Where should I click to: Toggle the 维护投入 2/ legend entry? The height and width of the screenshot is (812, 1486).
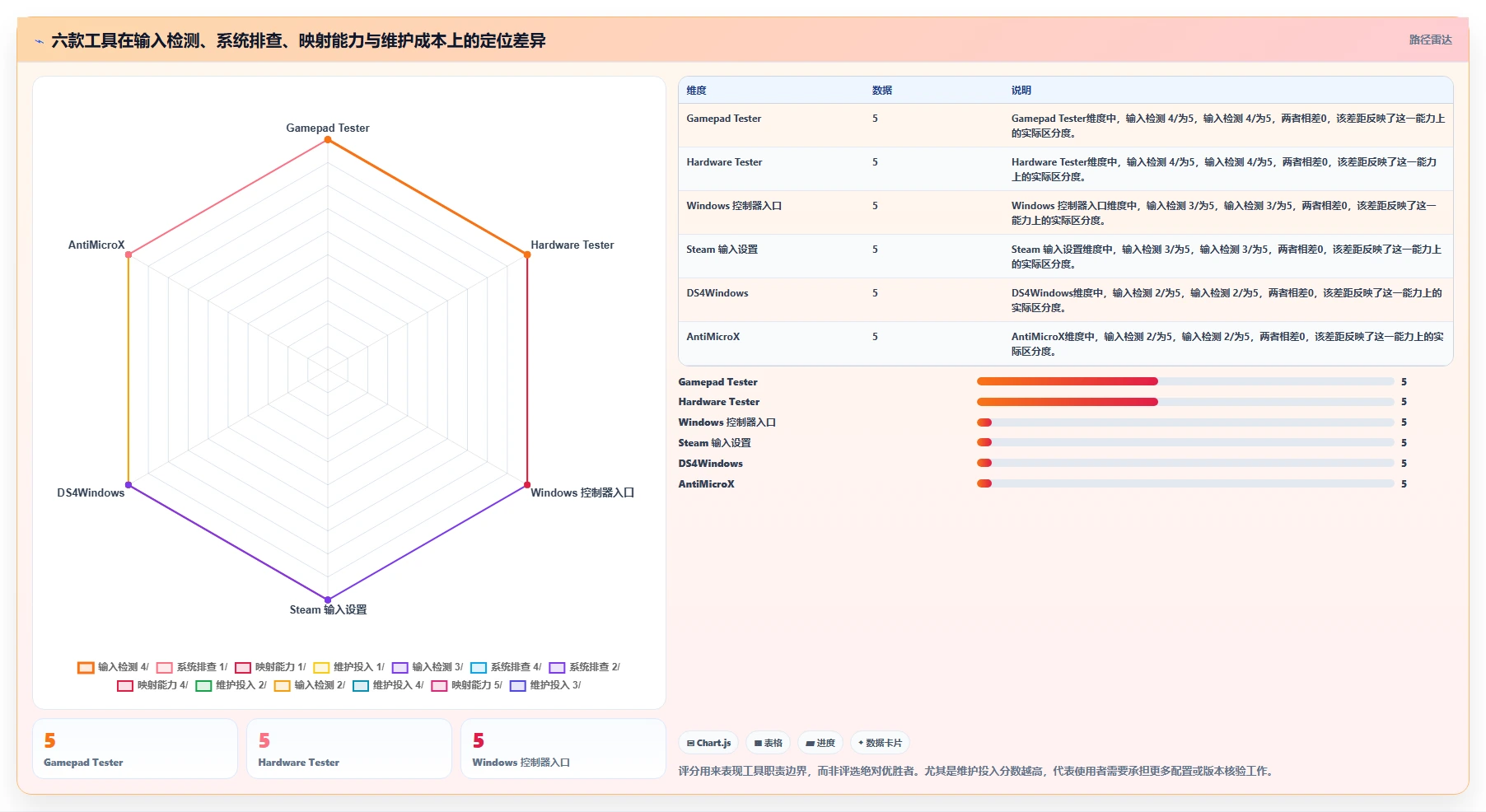click(231, 685)
